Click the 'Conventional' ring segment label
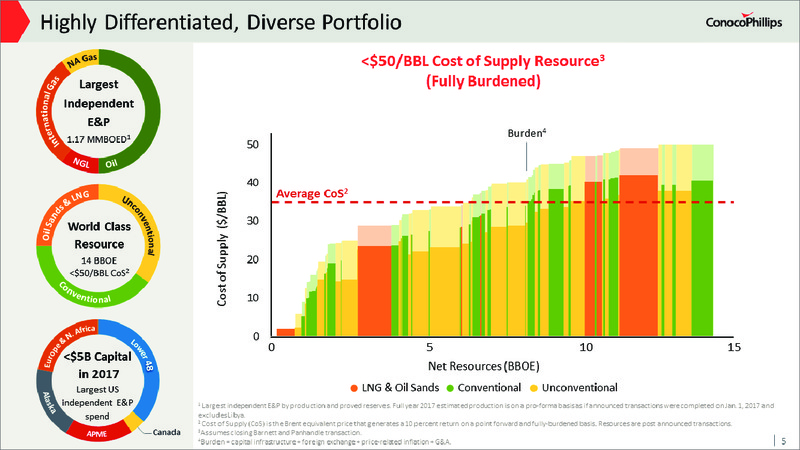The image size is (800, 450). coord(85,293)
